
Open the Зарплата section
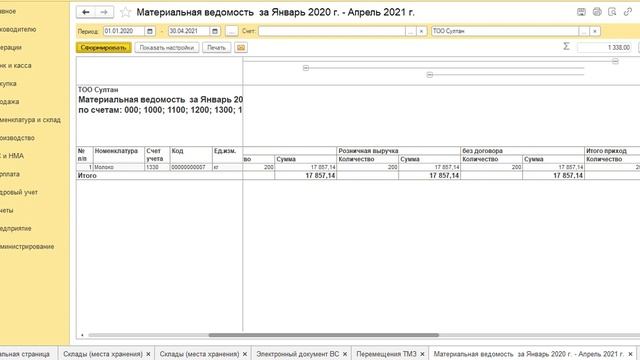pos(10,174)
